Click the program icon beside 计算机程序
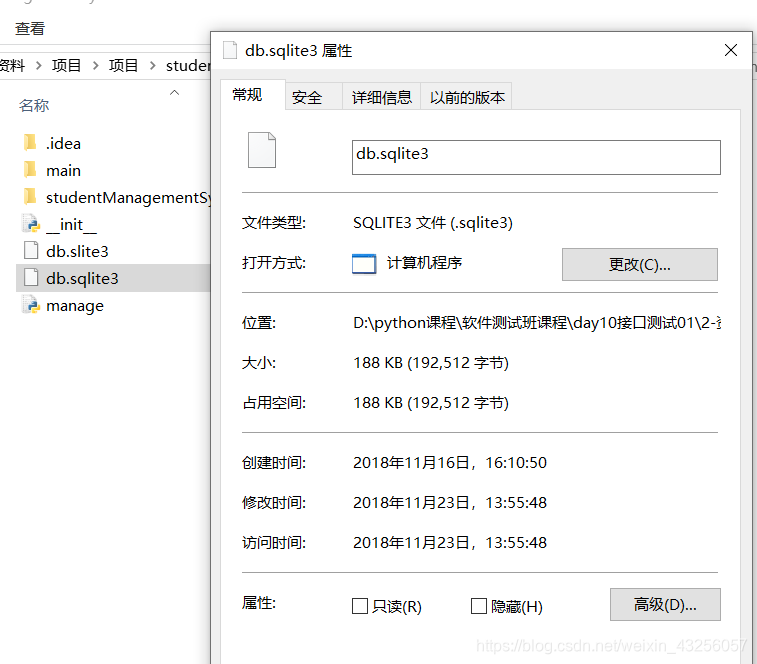Image resolution: width=757 pixels, height=664 pixels. click(x=364, y=264)
